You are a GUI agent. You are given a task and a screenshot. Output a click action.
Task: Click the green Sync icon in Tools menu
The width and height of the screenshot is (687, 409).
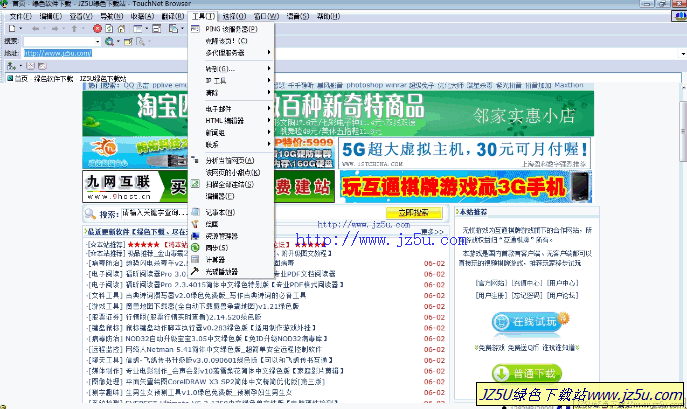(195, 248)
